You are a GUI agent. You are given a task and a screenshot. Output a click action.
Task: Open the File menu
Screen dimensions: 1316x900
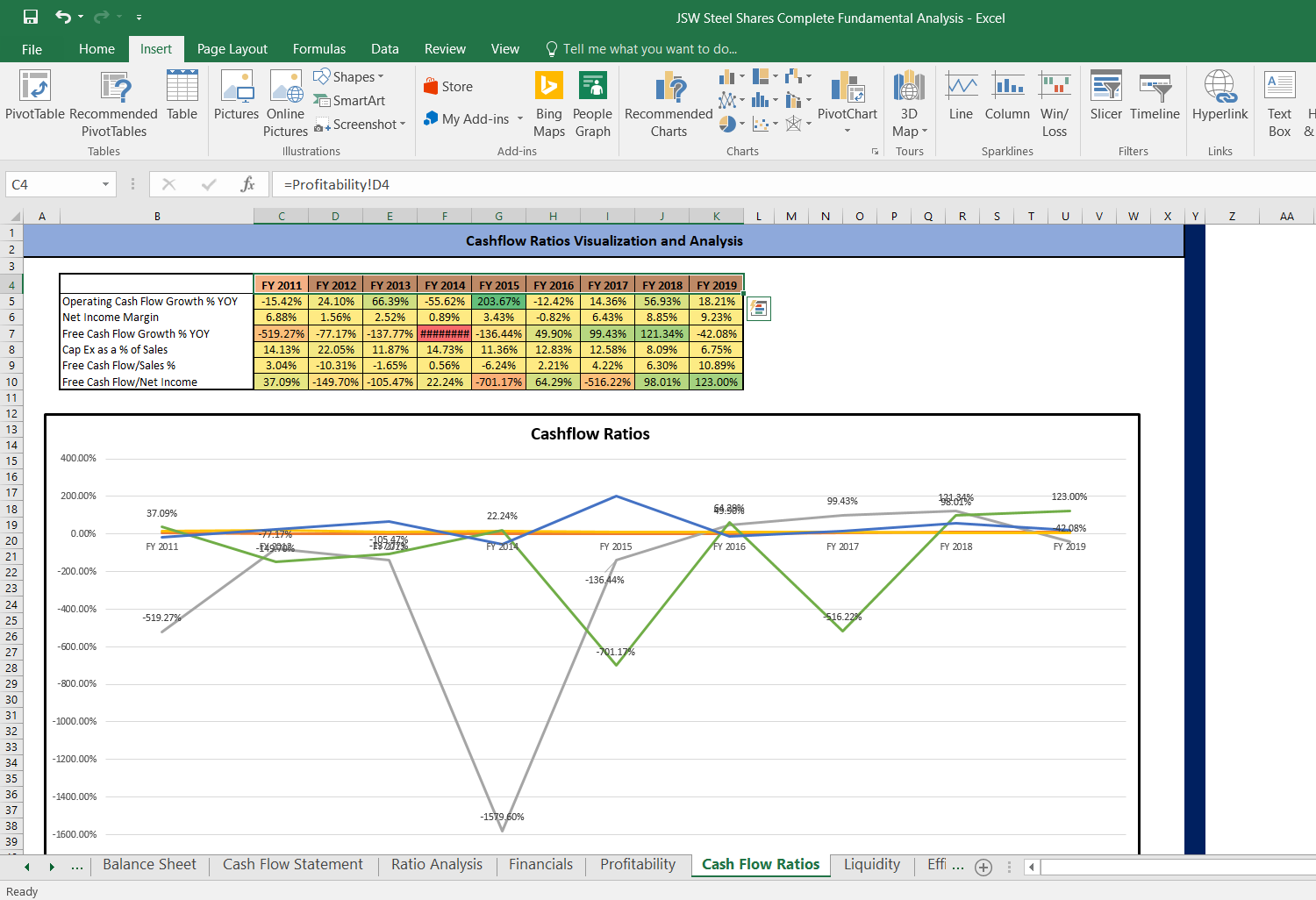click(32, 49)
